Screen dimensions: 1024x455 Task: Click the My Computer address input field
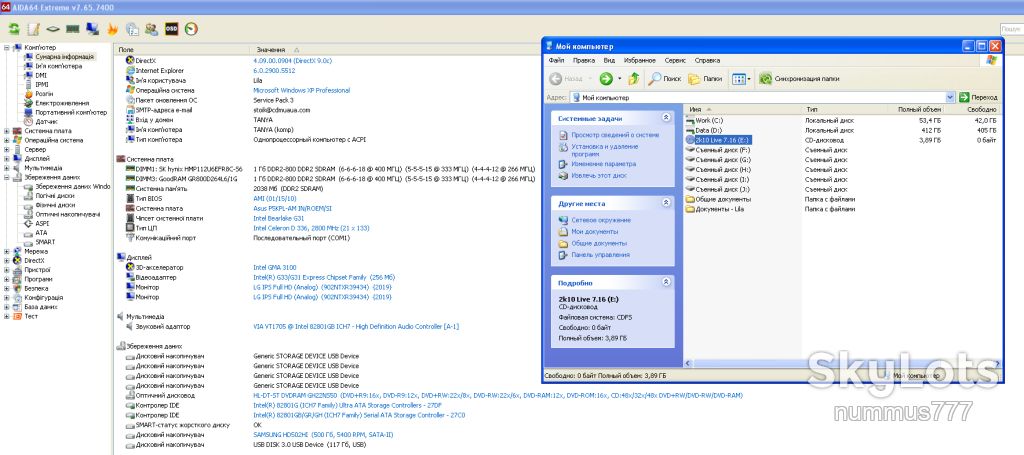point(758,97)
